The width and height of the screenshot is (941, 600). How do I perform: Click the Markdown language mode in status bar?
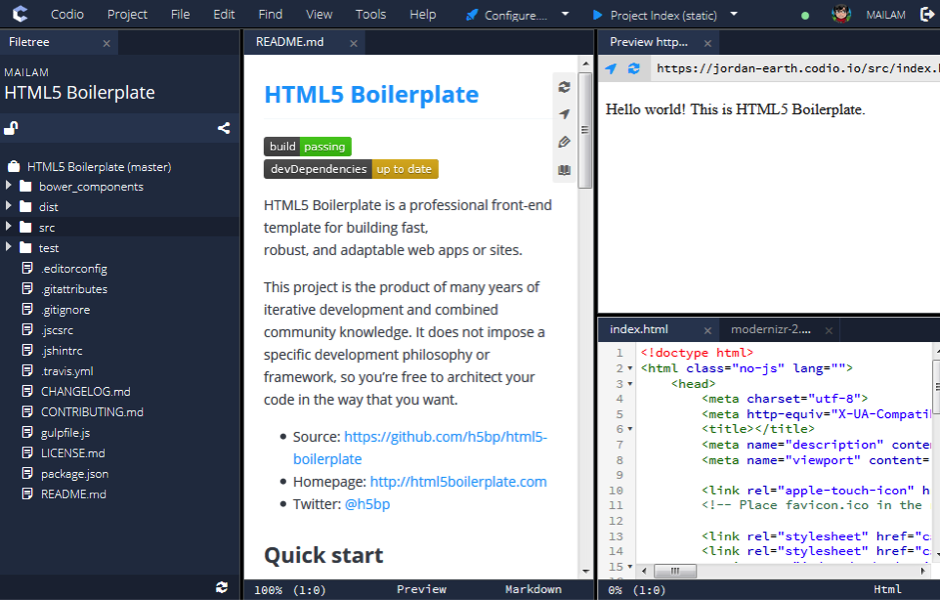point(533,590)
